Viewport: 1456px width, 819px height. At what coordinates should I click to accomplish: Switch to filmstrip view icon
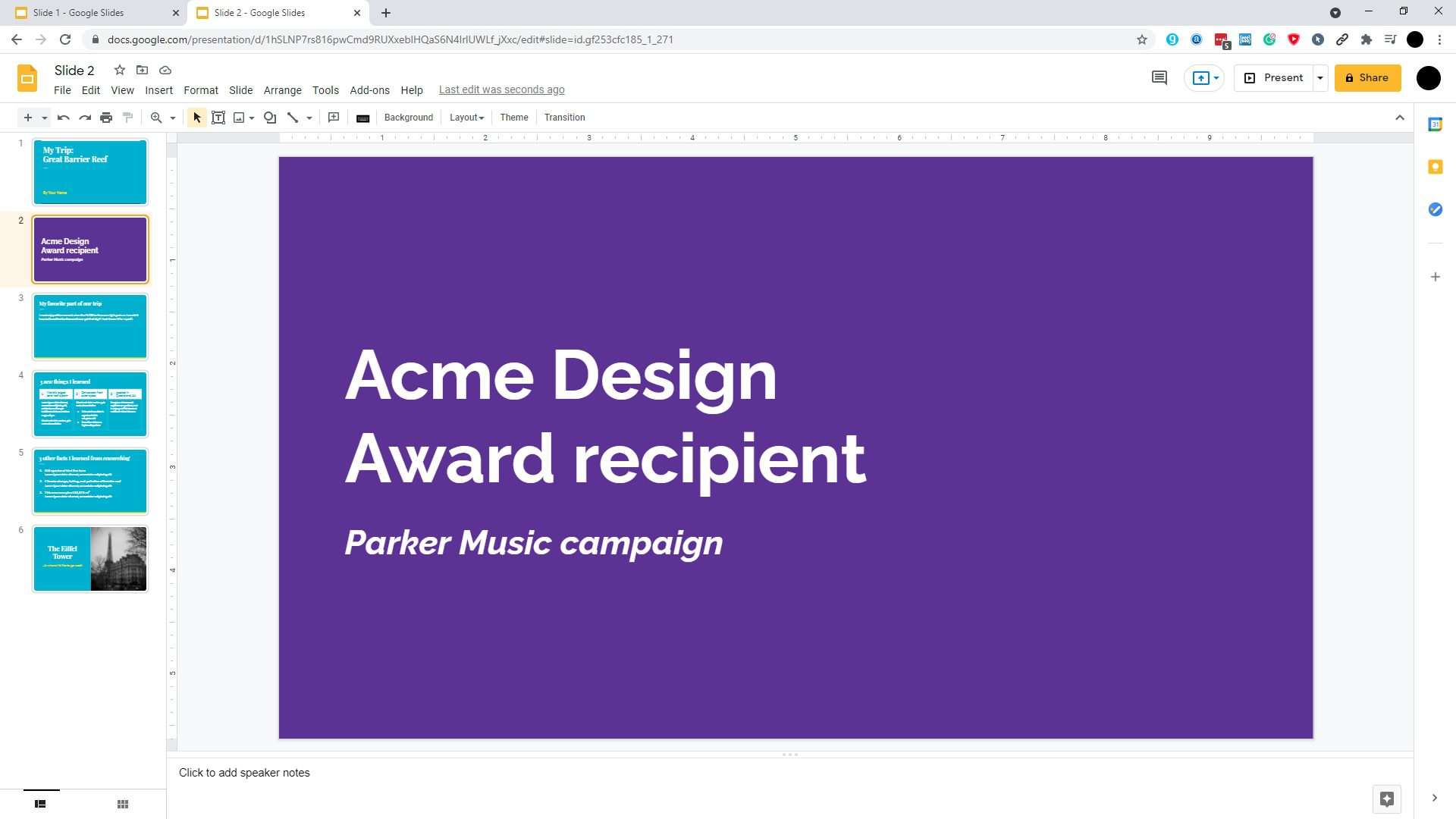[40, 804]
